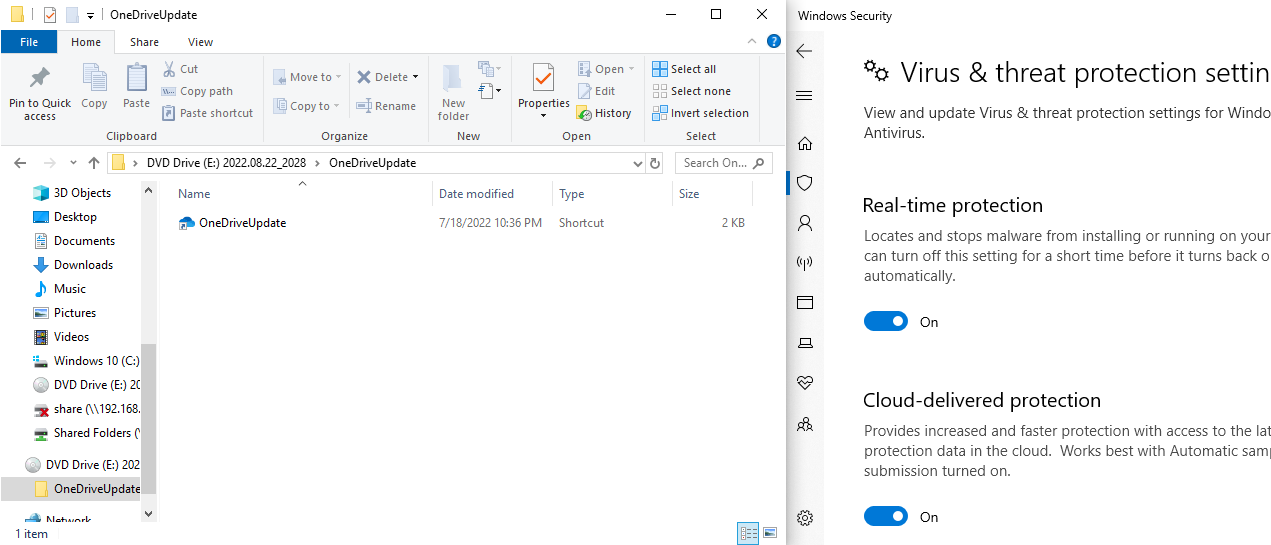This screenshot has width=1271, height=545.
Task: Open Virus & threat protection shield icon
Action: pyautogui.click(x=805, y=183)
